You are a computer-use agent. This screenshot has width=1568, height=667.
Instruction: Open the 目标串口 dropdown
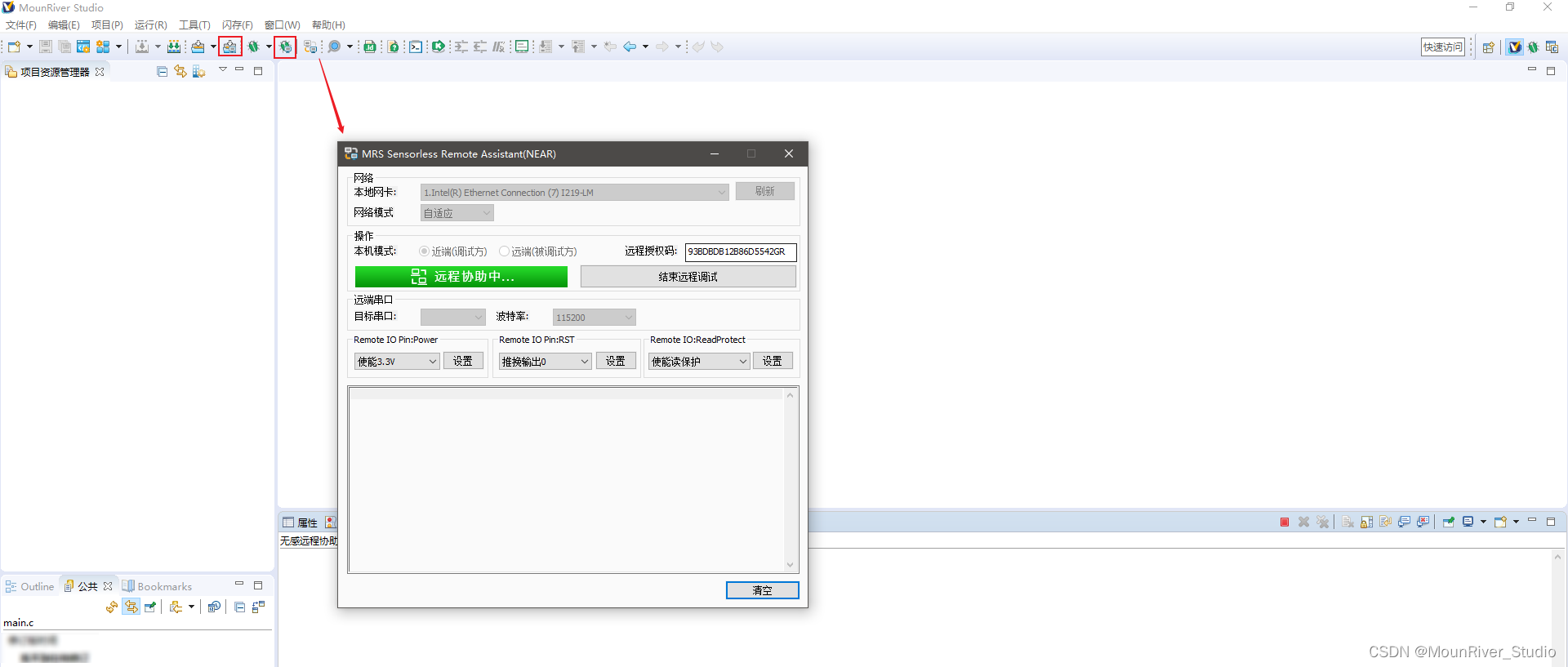coord(452,317)
